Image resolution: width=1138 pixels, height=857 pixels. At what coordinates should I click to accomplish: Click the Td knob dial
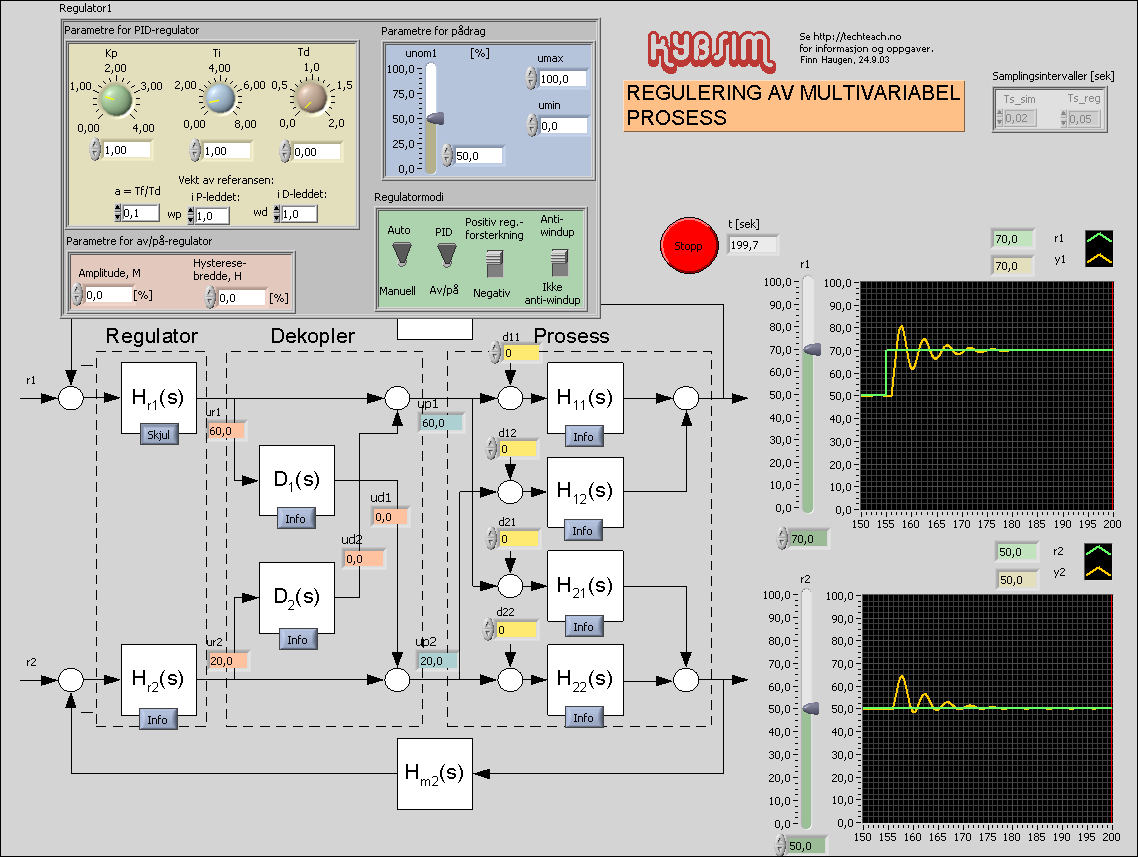coord(310,99)
